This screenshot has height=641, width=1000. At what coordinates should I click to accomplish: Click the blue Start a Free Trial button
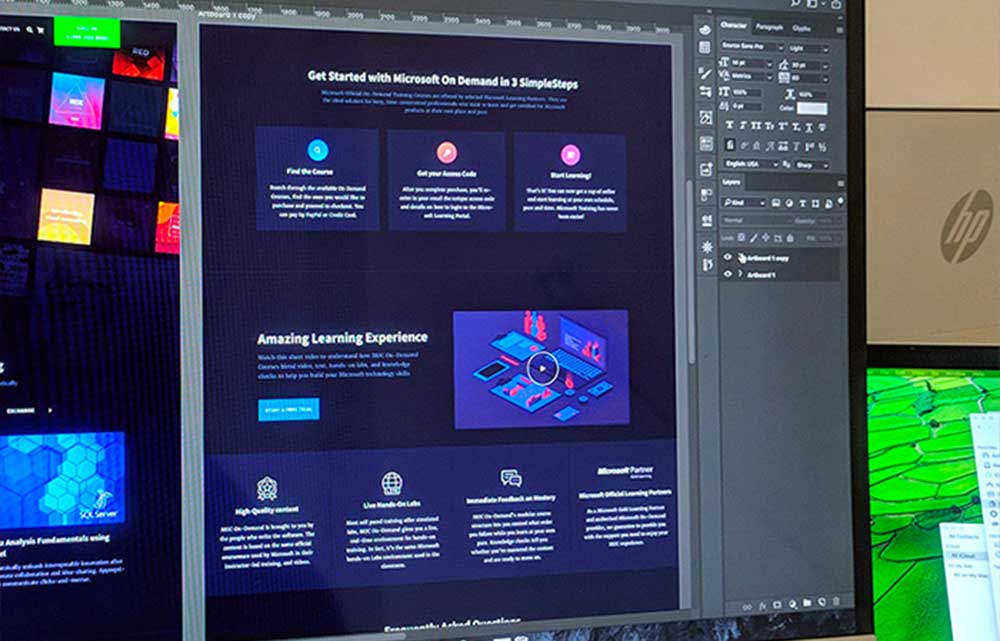pyautogui.click(x=289, y=409)
